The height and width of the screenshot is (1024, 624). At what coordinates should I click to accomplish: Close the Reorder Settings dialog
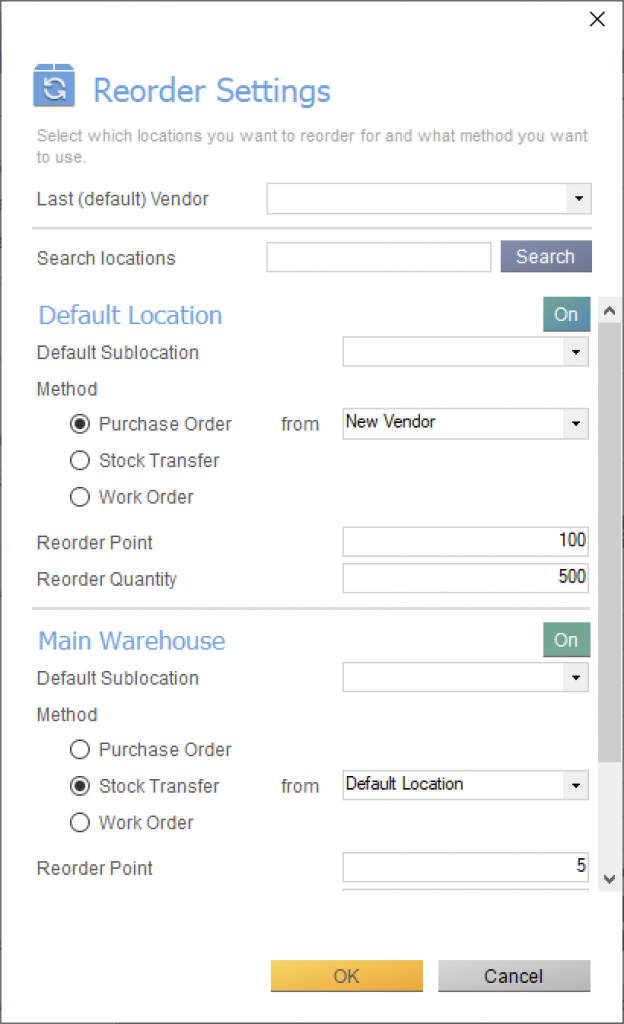(597, 20)
